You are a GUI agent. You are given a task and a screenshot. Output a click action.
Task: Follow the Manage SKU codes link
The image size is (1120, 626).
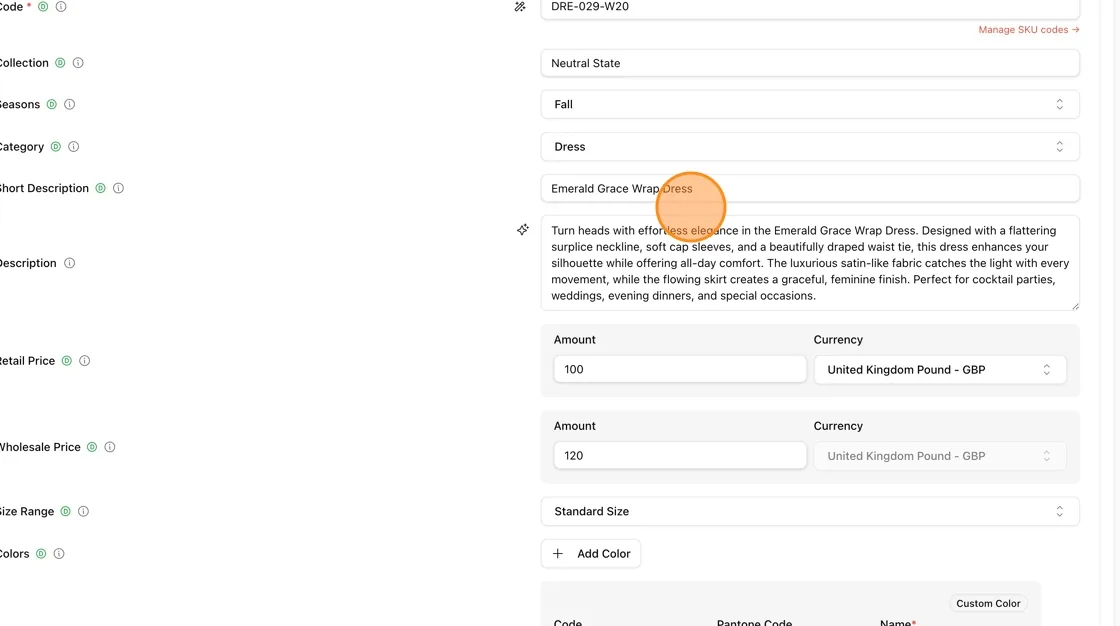1029,29
